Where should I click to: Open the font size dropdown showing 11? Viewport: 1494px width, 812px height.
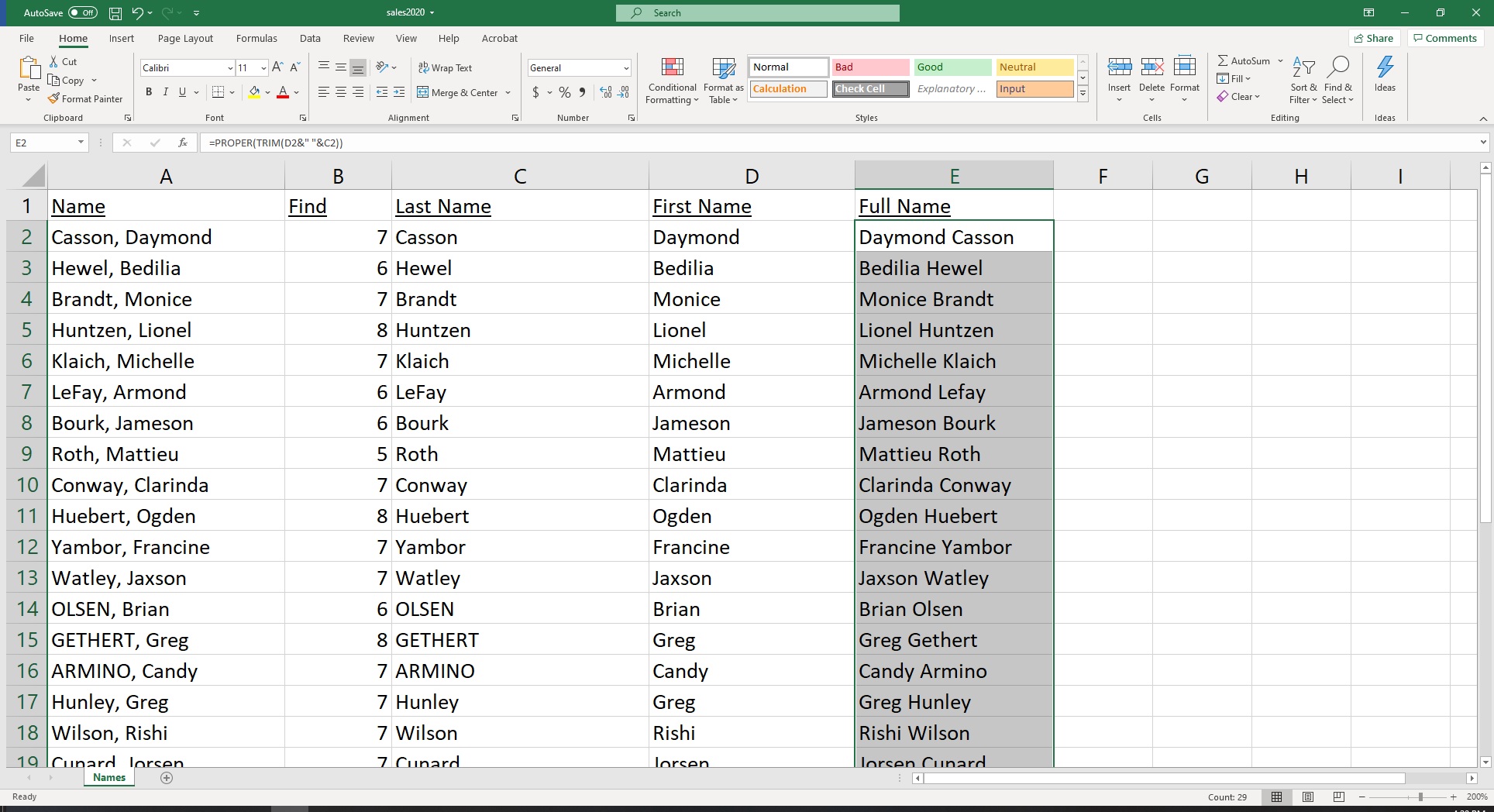point(263,68)
